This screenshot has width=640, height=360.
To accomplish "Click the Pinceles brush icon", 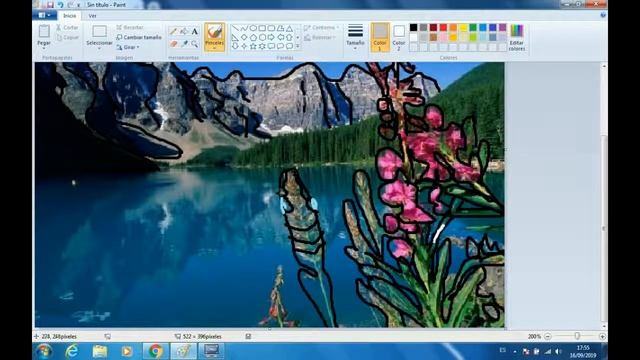I will point(214,32).
